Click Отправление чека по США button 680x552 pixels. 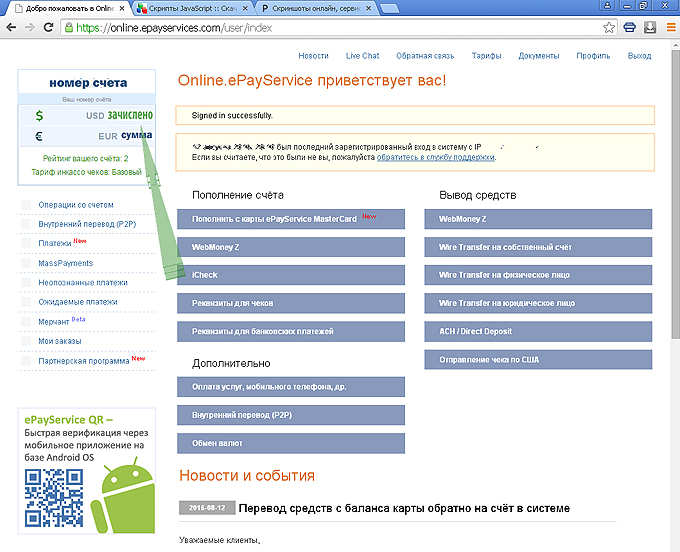pyautogui.click(x=538, y=359)
